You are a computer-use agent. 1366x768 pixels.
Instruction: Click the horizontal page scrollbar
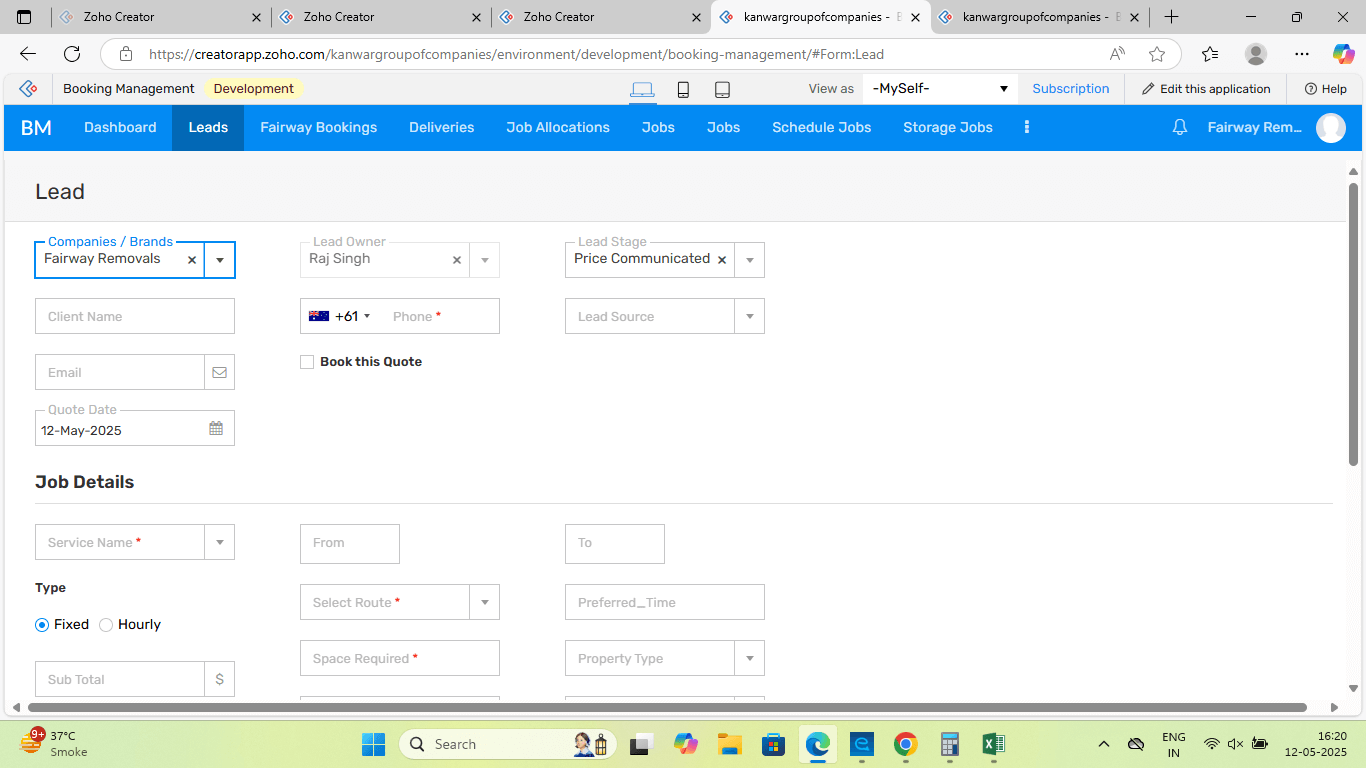pos(667,707)
